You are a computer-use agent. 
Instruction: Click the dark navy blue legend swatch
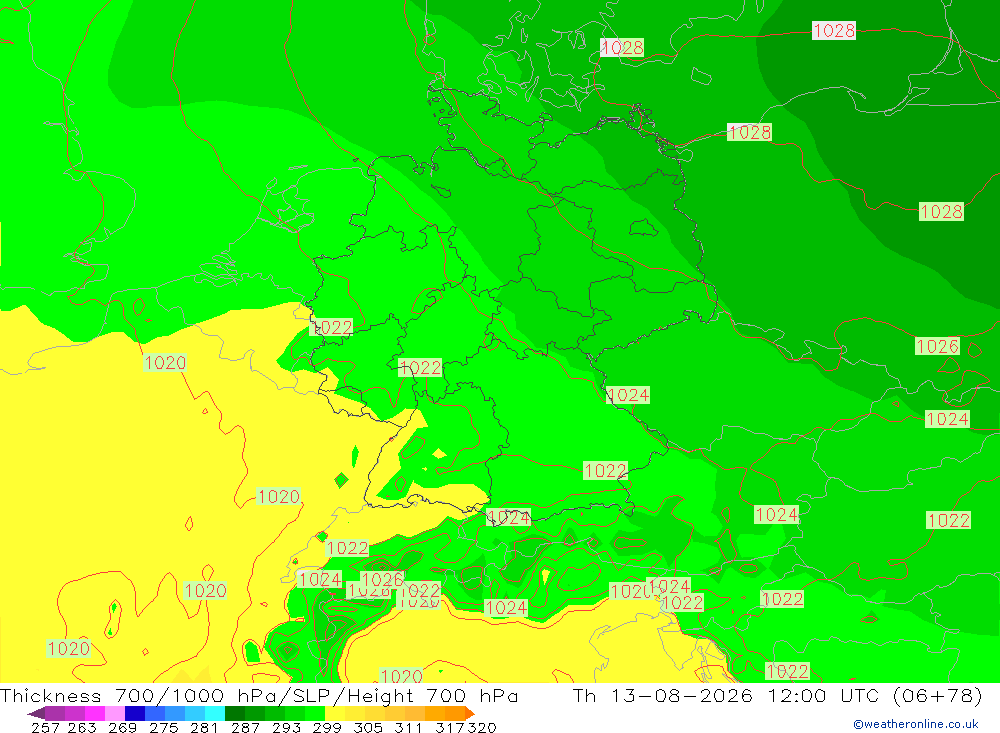point(133,713)
